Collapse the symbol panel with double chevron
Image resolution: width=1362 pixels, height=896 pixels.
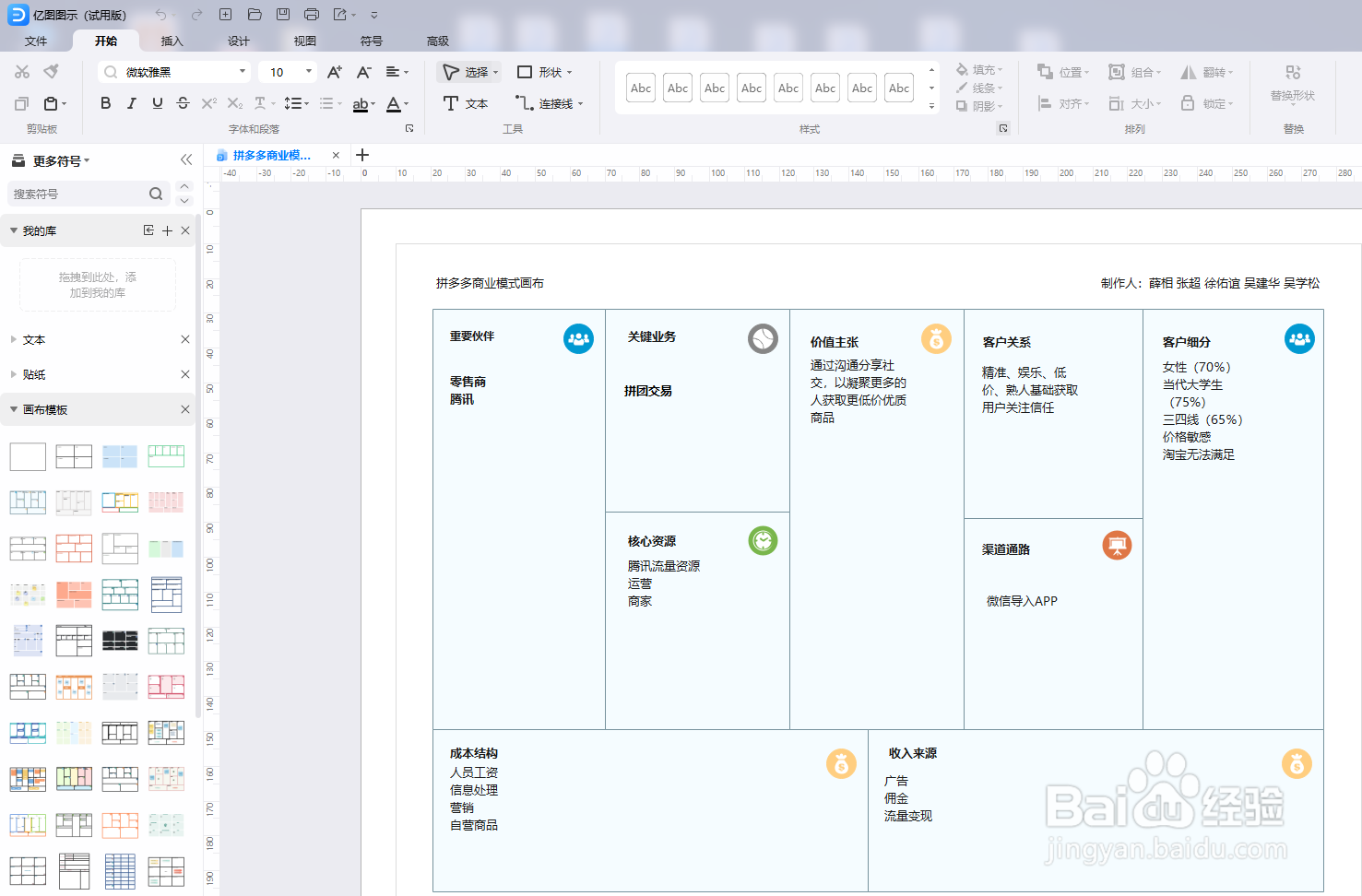(x=186, y=159)
